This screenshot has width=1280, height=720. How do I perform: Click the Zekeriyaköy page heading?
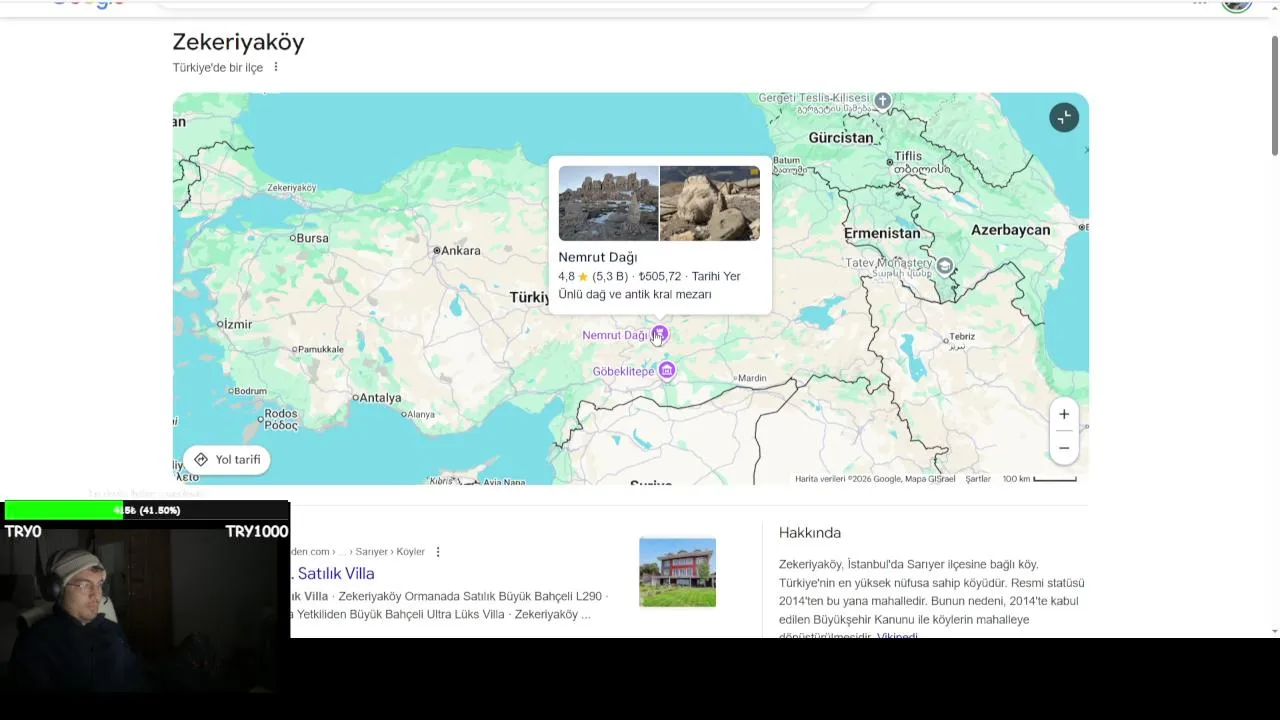point(238,42)
